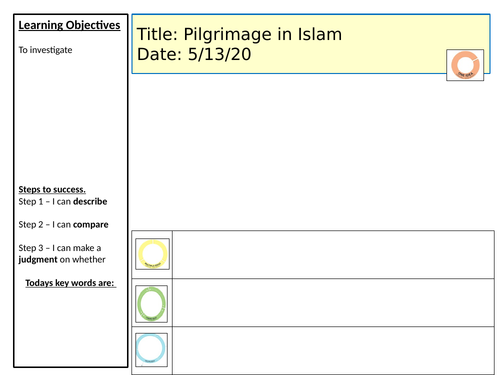The width and height of the screenshot is (500, 375).
Task: Click the "Steps to success." heading
Action: (52, 189)
